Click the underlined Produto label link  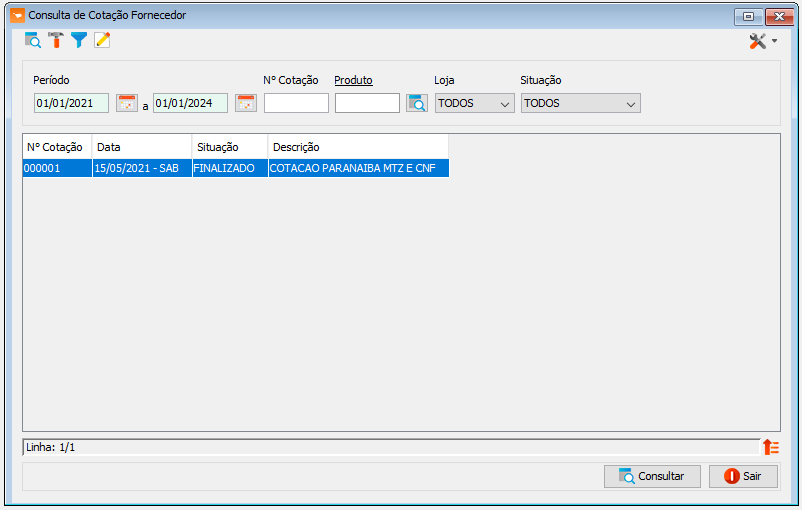353,80
